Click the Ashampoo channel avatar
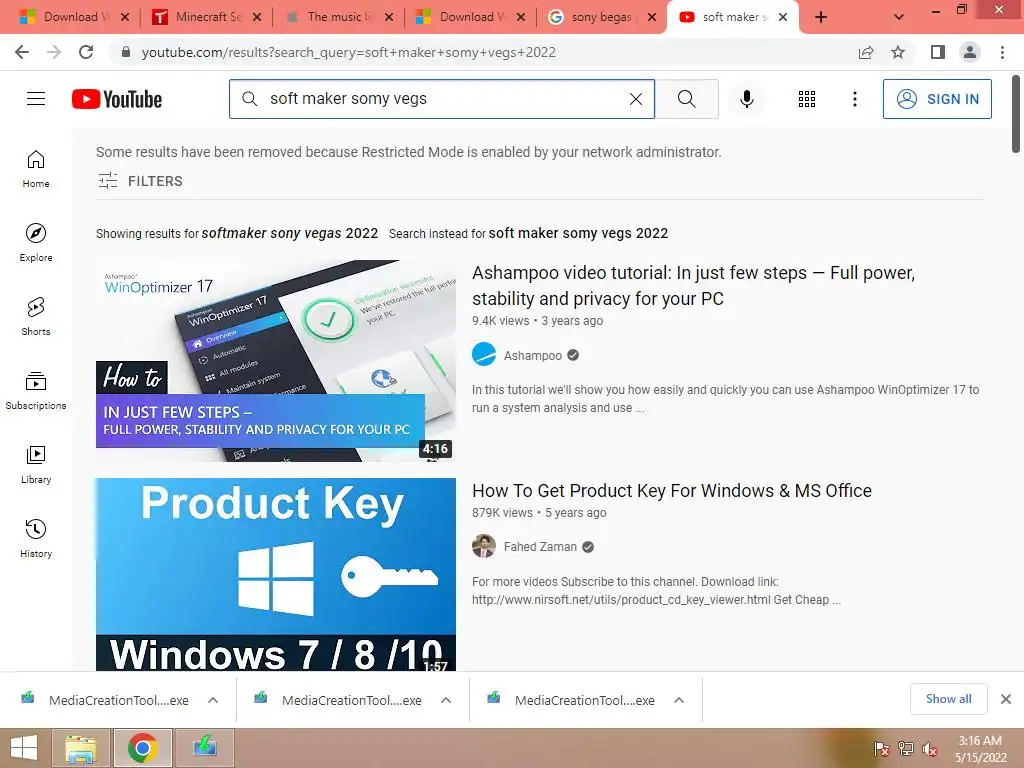 click(484, 355)
